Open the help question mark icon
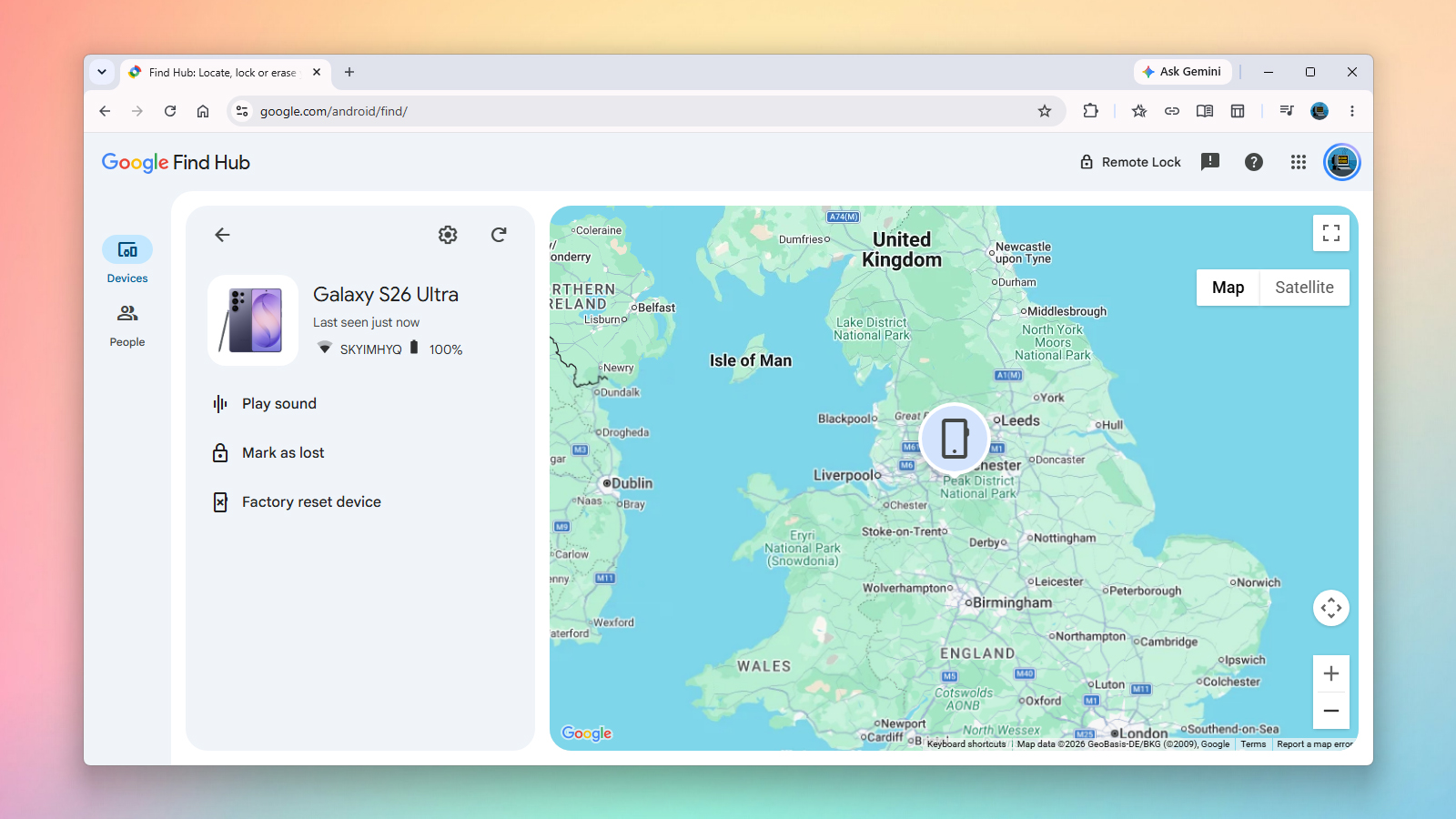The width and height of the screenshot is (1456, 819). tap(1254, 162)
